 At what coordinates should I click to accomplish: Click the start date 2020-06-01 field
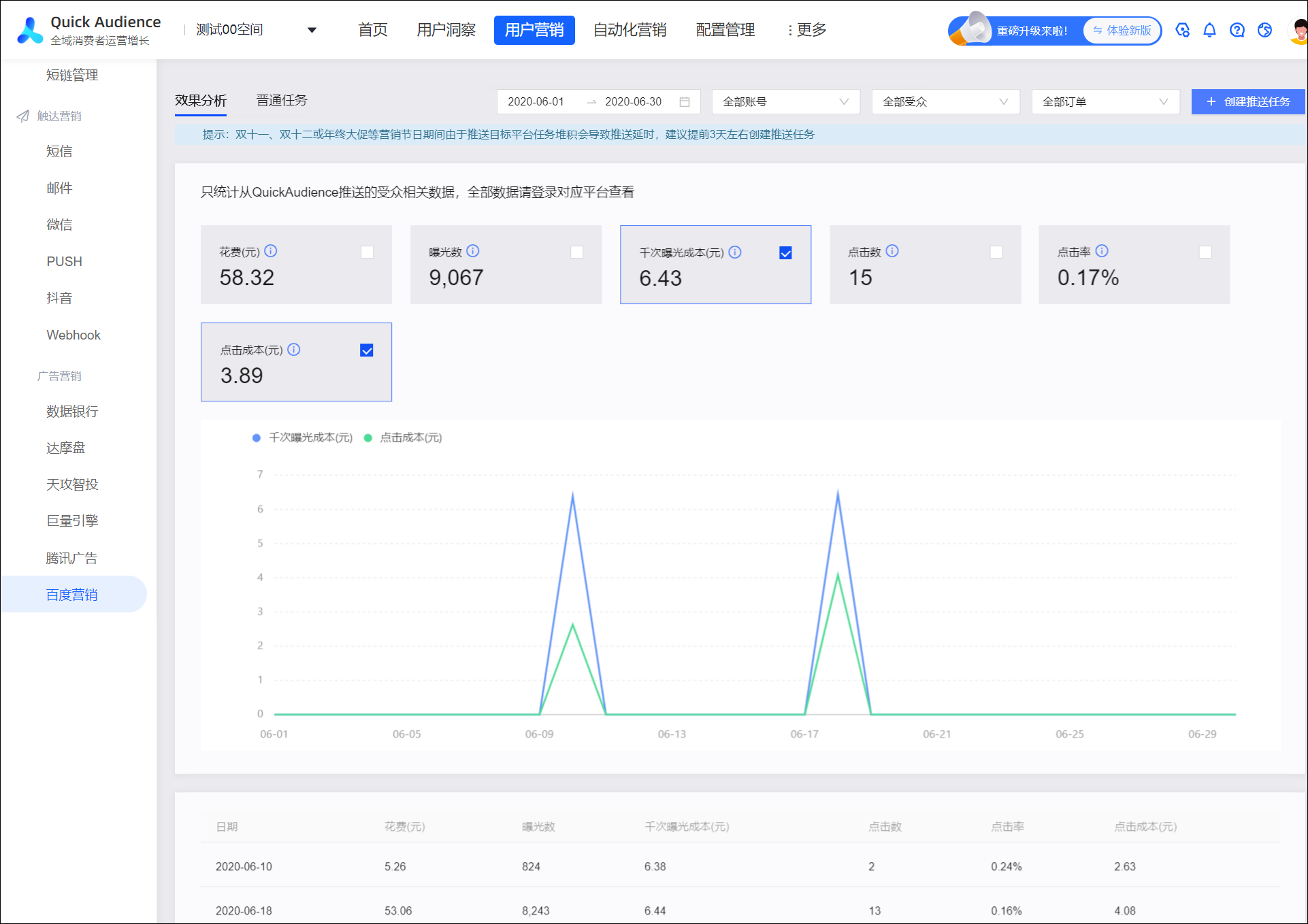pyautogui.click(x=536, y=101)
